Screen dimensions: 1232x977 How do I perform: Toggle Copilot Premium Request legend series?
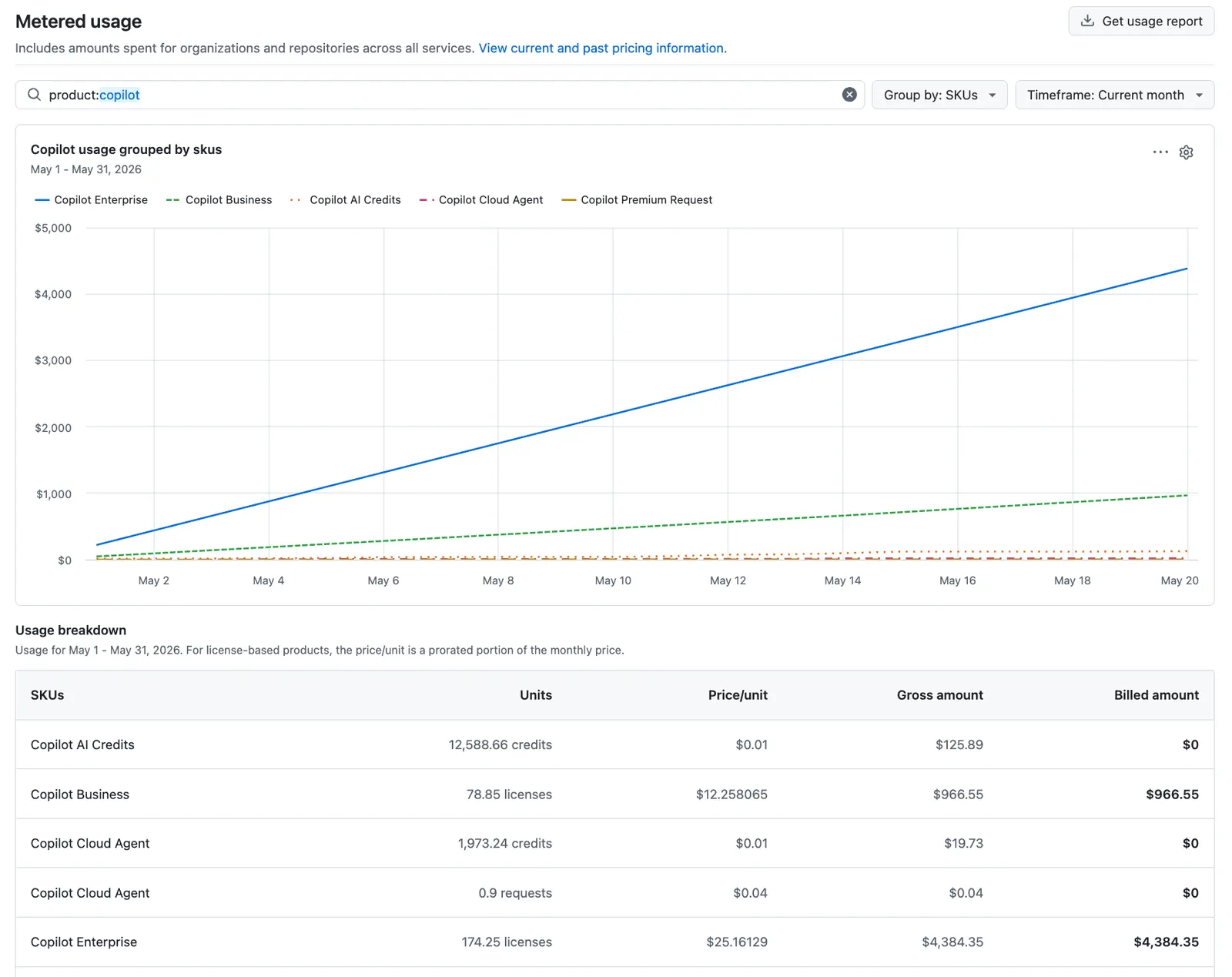638,199
